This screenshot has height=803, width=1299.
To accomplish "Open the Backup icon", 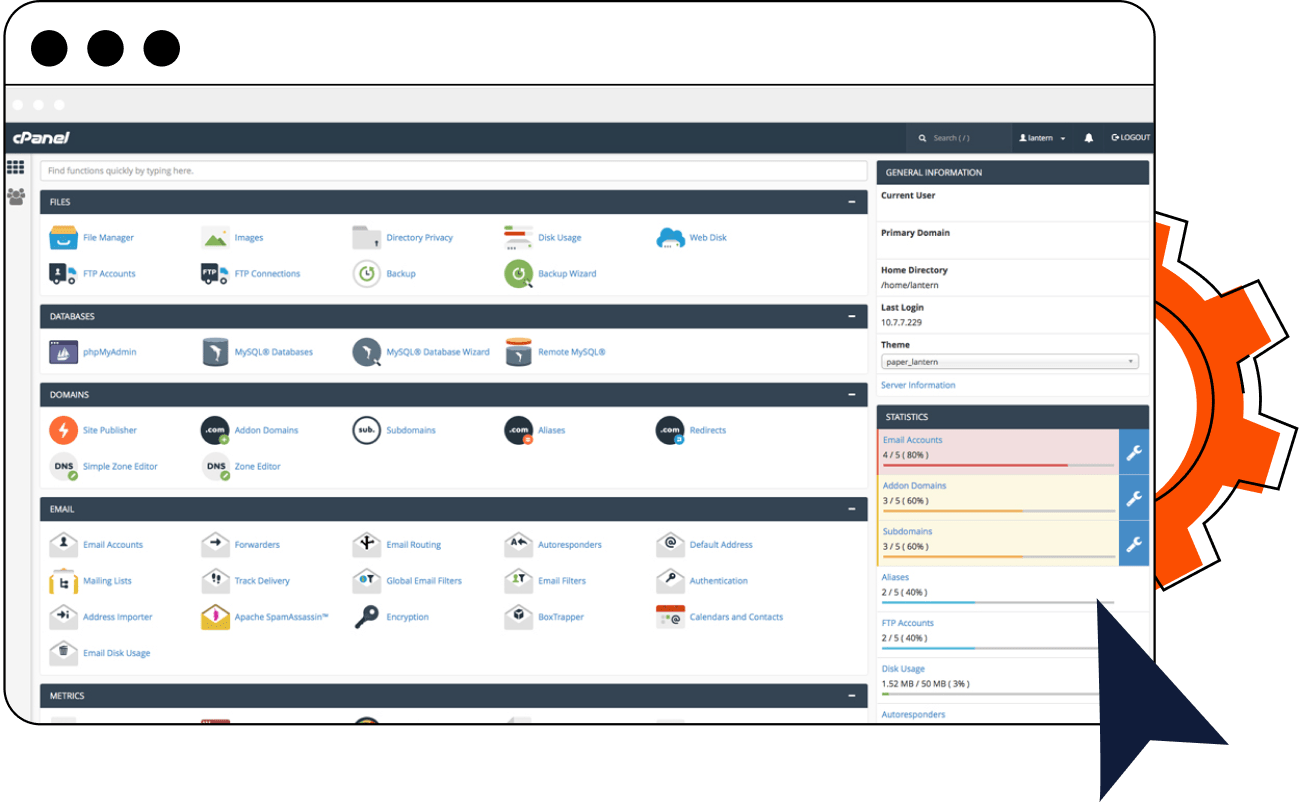I will pos(367,273).
